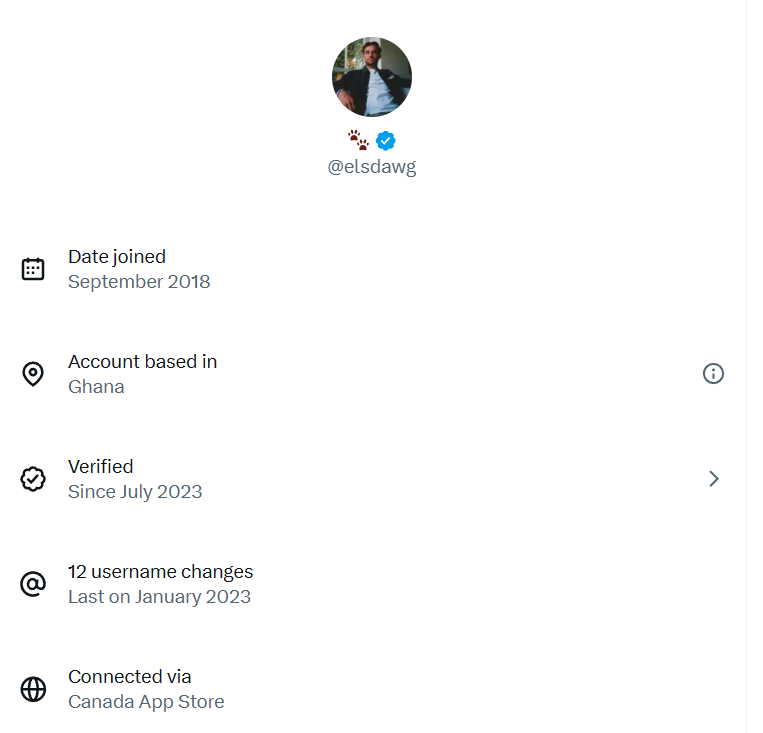Click the blue verified checkmark badge
The height and width of the screenshot is (733, 763).
point(386,141)
